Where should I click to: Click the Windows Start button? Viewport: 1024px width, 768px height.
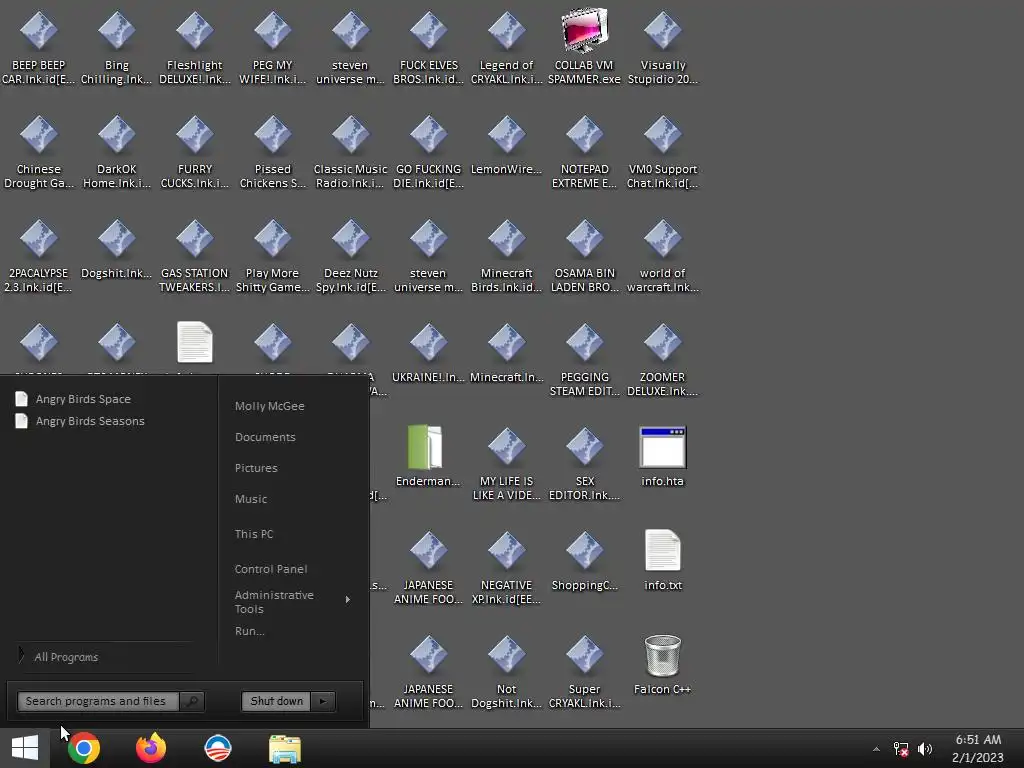tap(25, 748)
